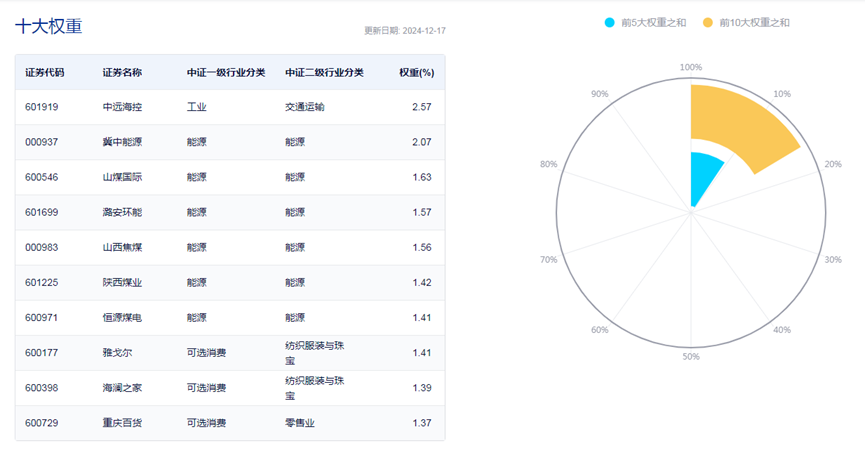Viewport: 865px width, 453px height.
Task: Click the weight value 1.37
Action: (x=421, y=423)
